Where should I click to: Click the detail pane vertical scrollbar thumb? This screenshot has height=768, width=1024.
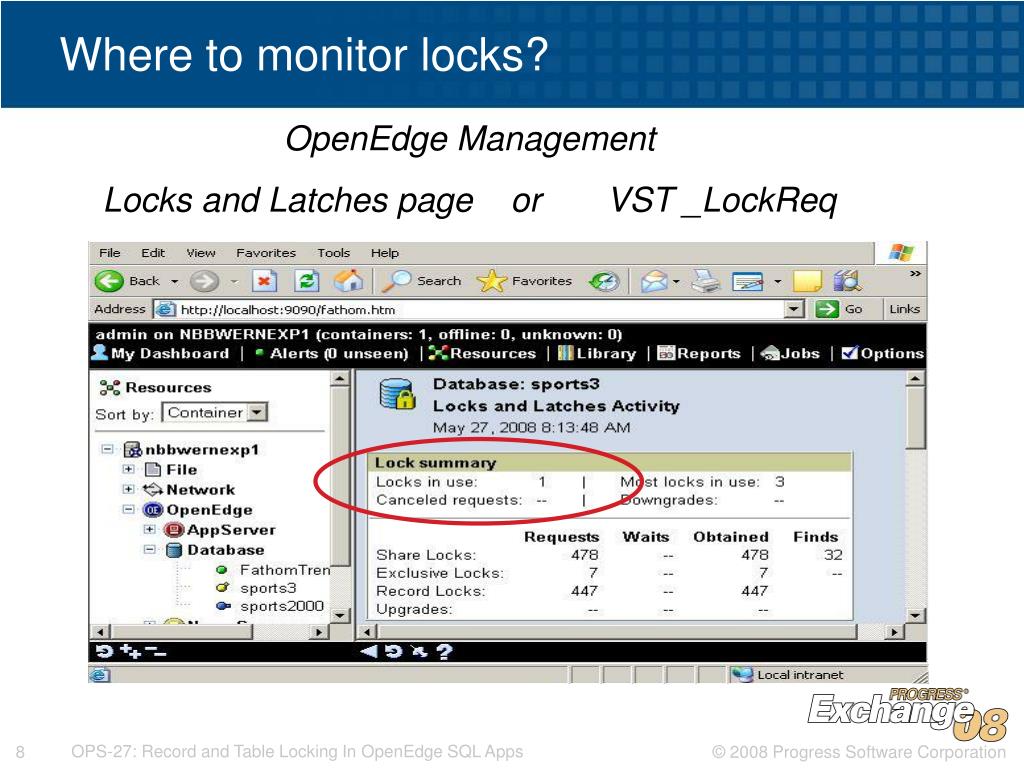pyautogui.click(x=916, y=417)
